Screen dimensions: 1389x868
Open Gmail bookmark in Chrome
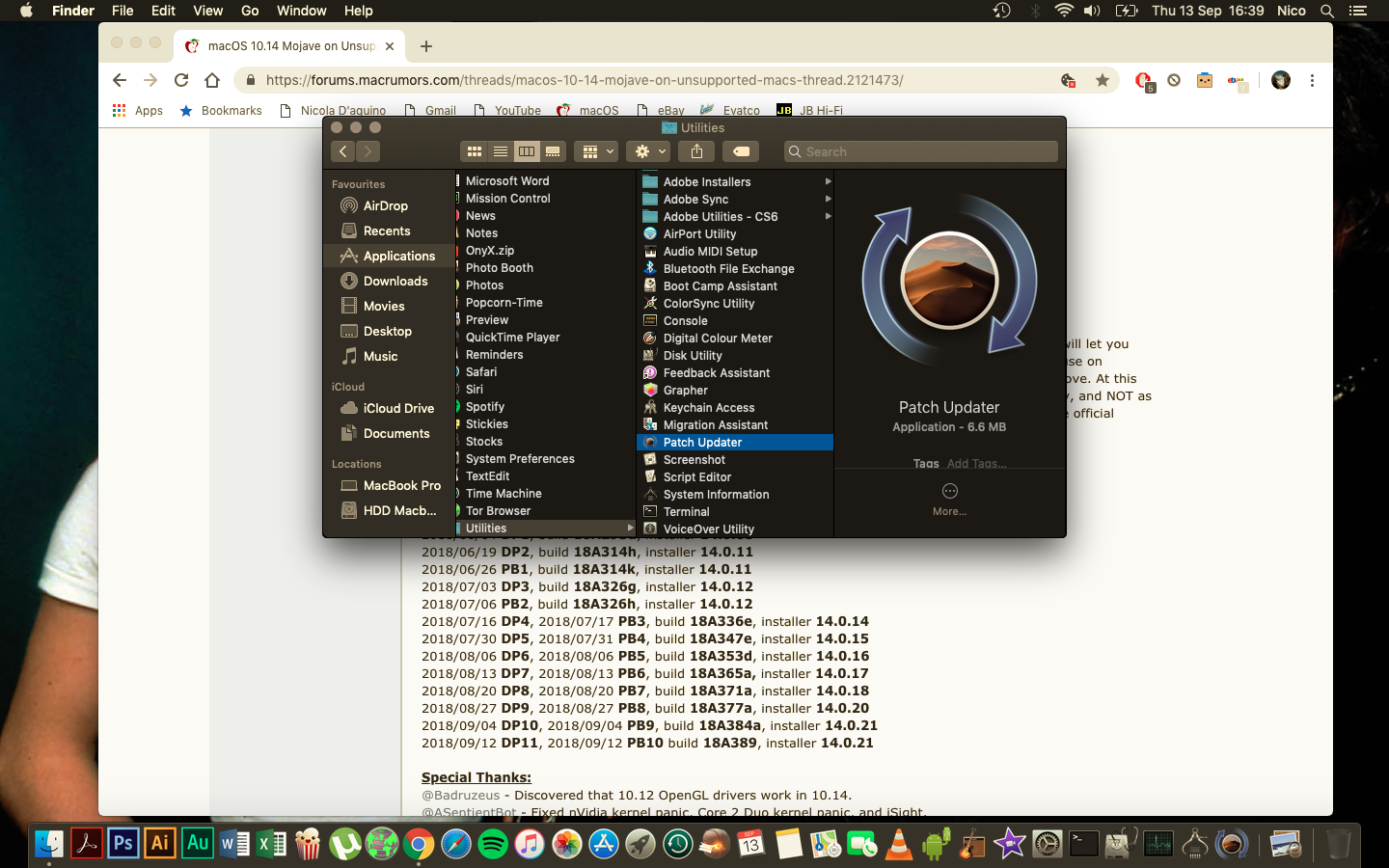point(430,110)
